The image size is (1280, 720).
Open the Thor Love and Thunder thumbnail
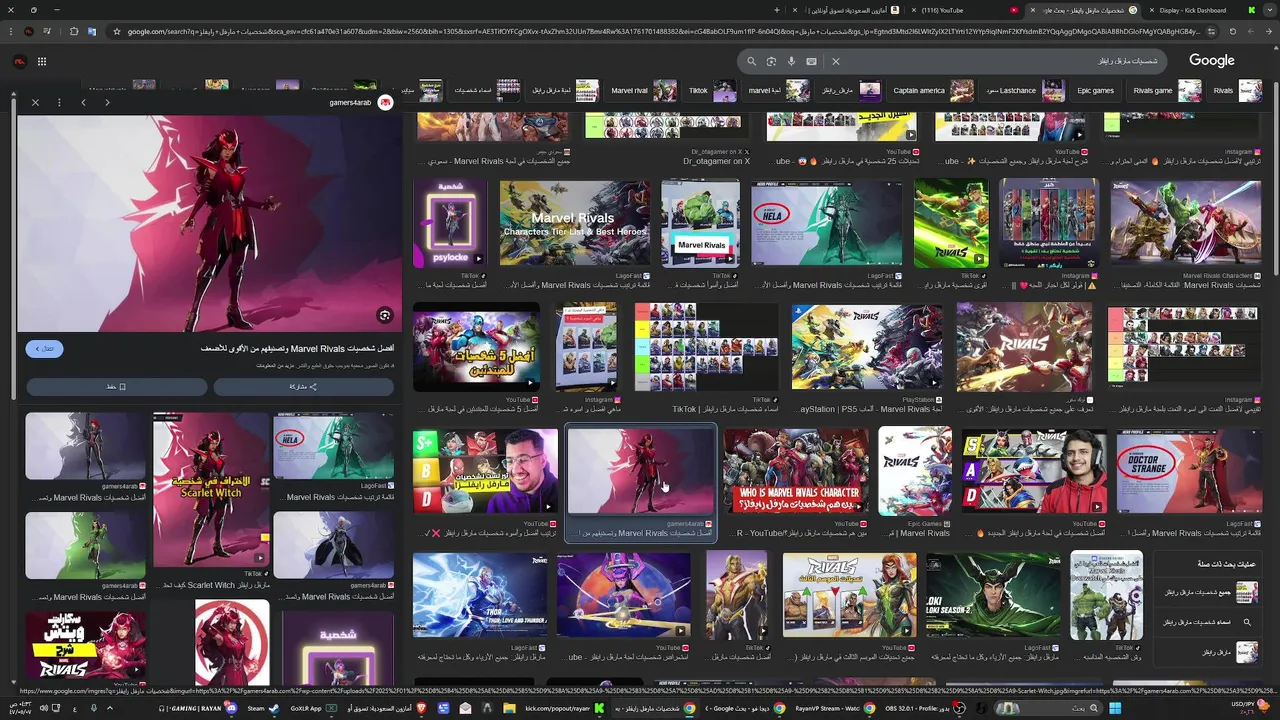click(x=480, y=595)
